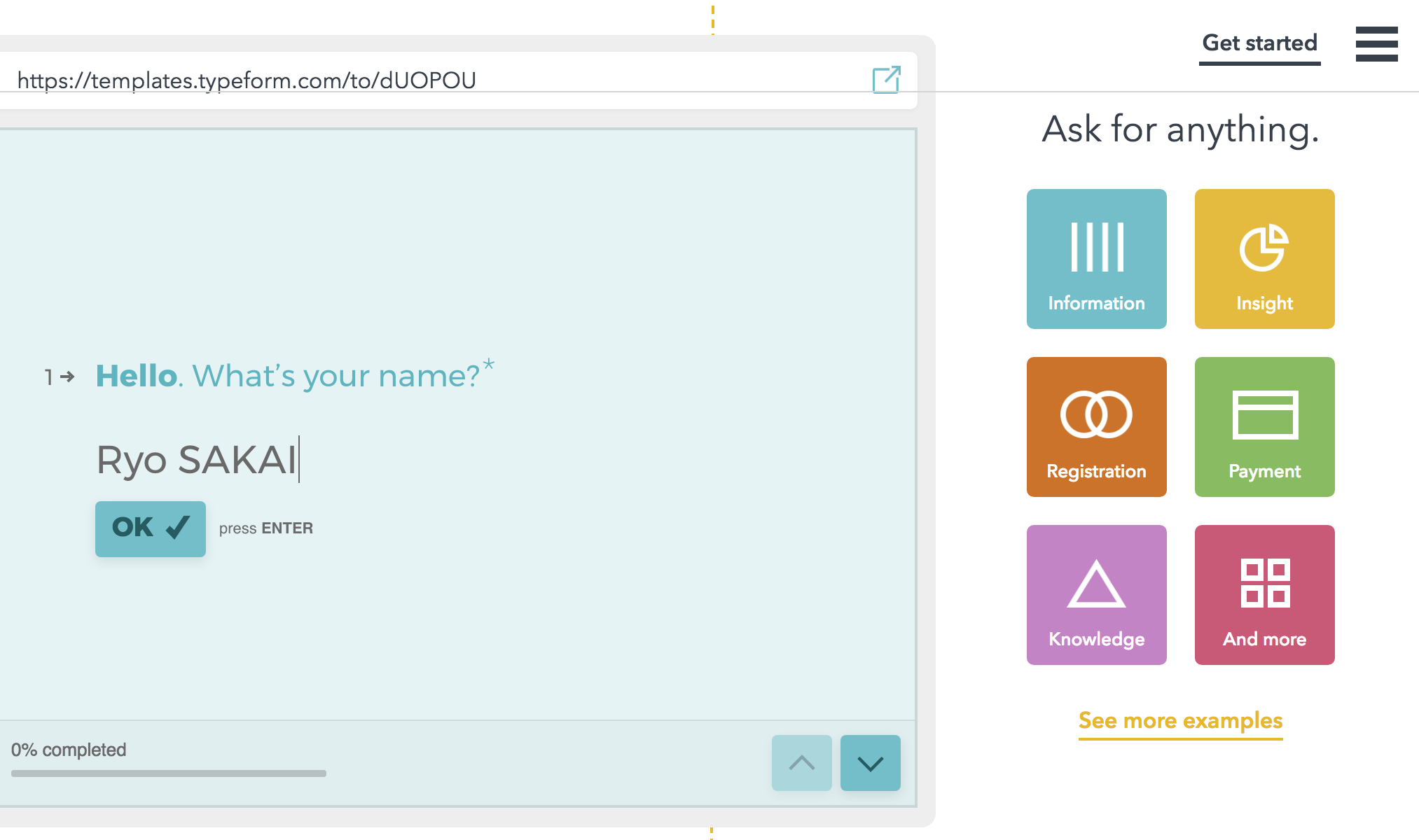The image size is (1419, 840).
Task: Select the Knowledge category tile
Action: pos(1096,595)
